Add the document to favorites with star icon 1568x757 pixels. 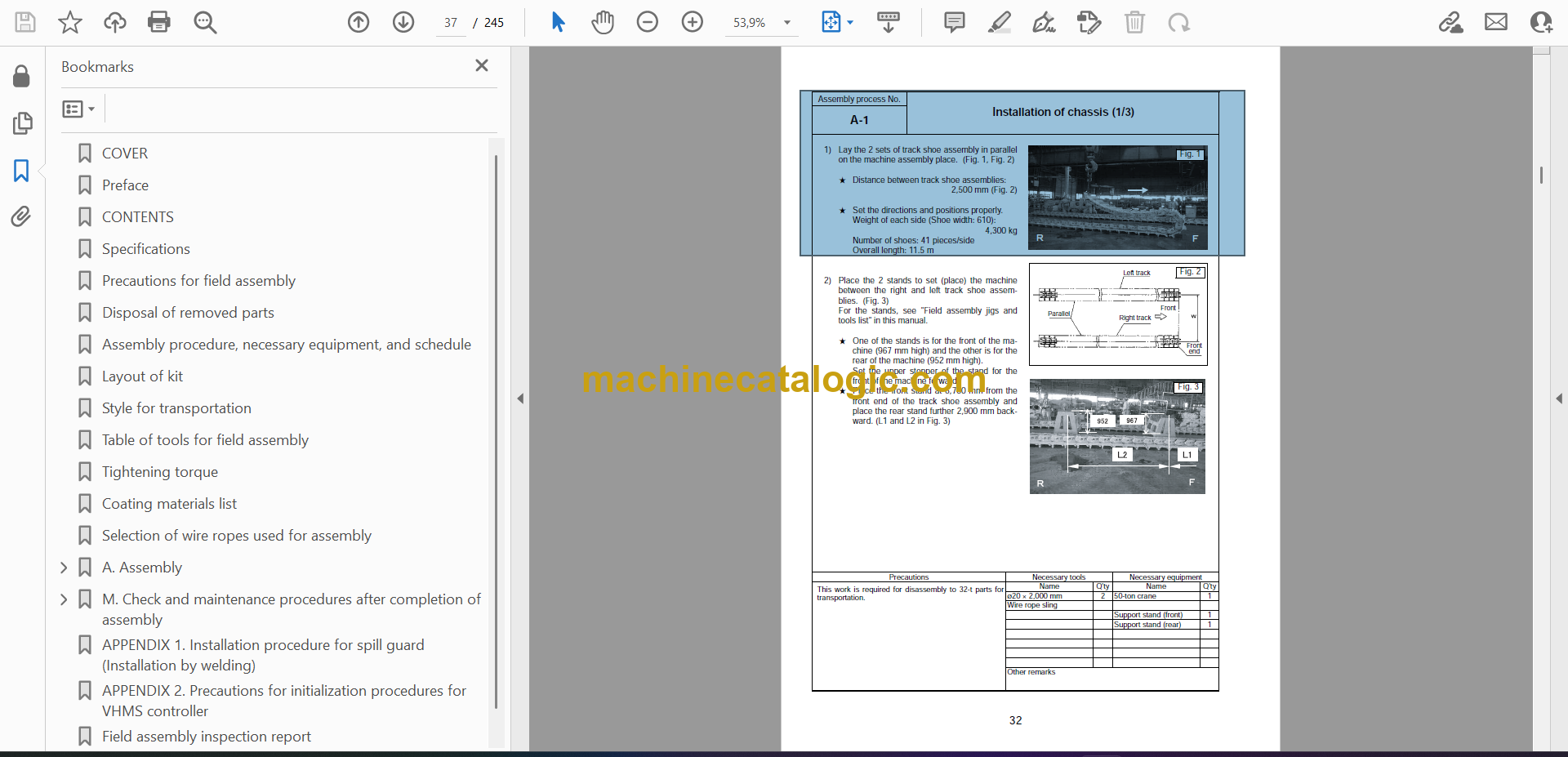pos(70,22)
